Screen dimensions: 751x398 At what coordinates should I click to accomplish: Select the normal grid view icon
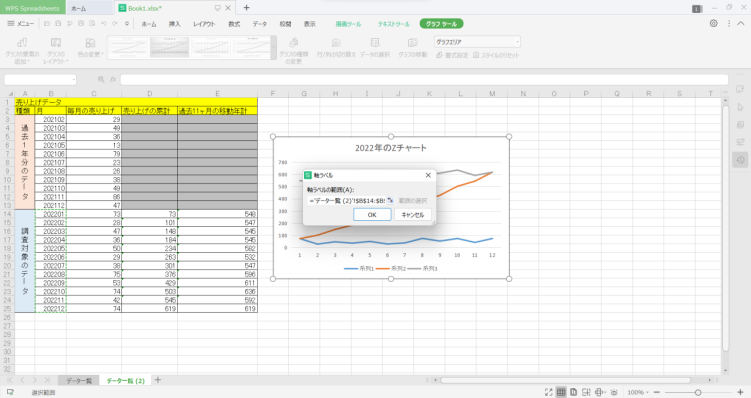click(561, 392)
